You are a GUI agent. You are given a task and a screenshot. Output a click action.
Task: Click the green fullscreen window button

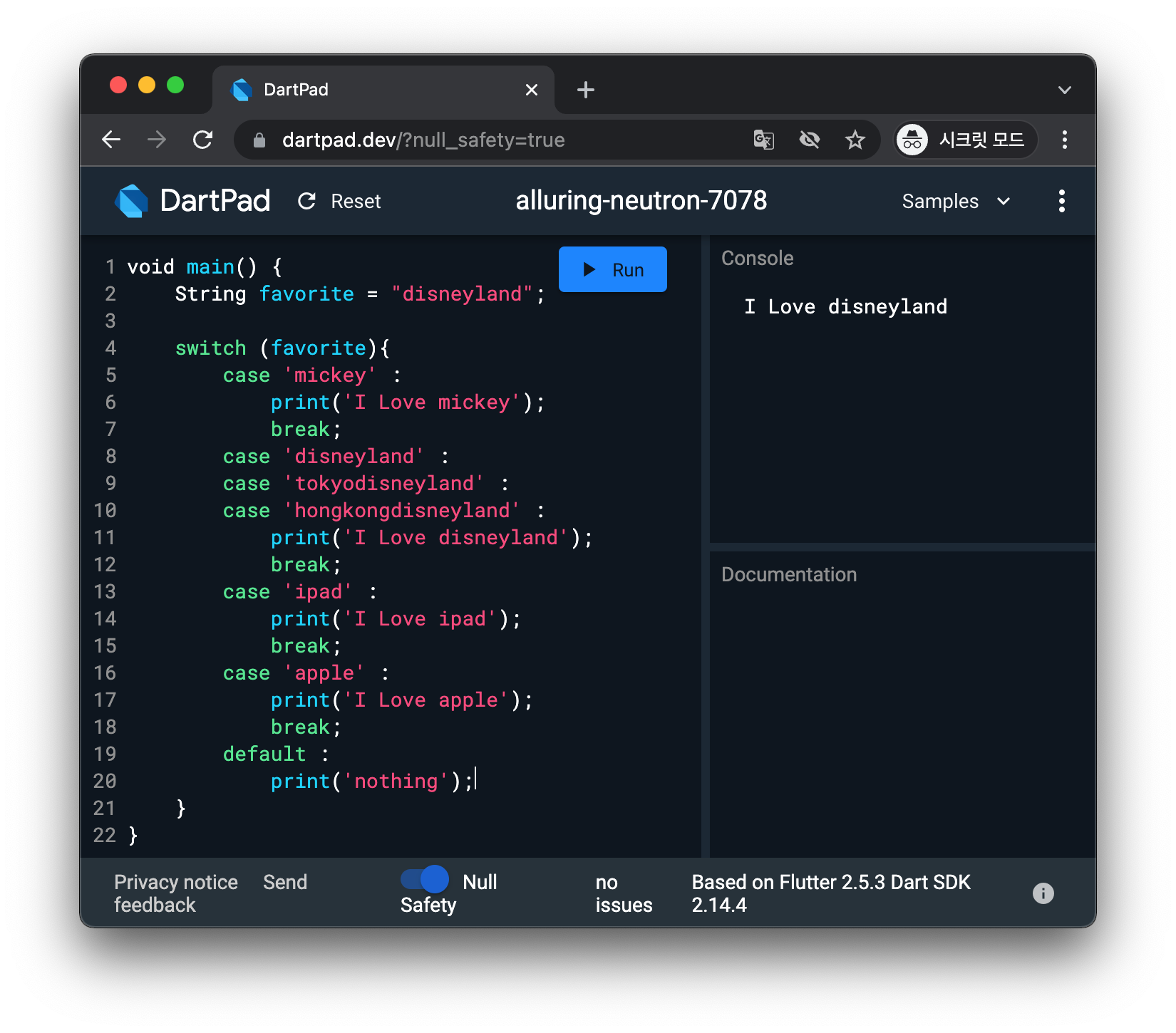(x=175, y=85)
